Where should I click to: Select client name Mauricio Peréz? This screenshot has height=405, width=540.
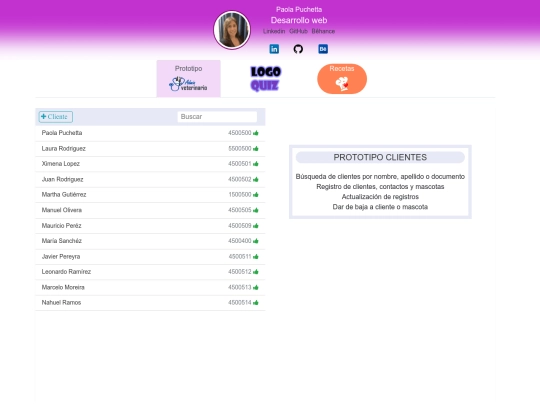61,226
